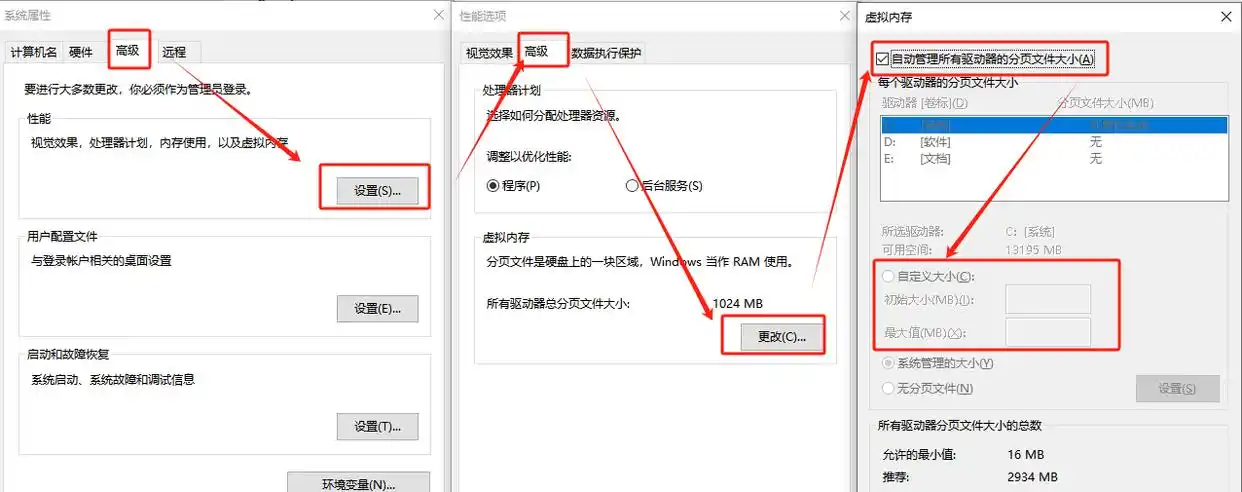Click 设置(S) button in 虚拟内存 dialog
The height and width of the screenshot is (492, 1242).
tap(1177, 388)
